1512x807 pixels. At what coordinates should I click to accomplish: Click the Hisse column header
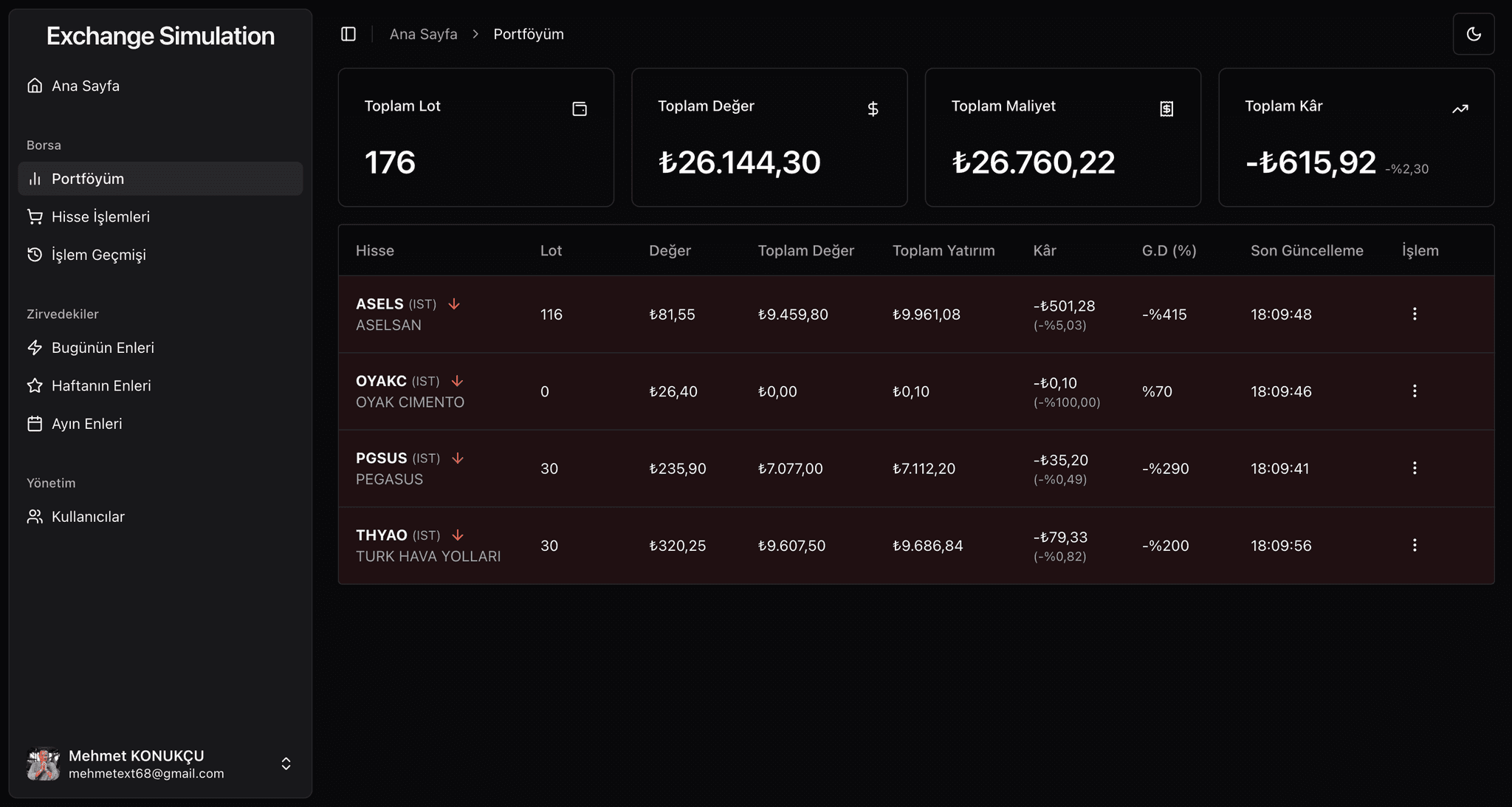pyautogui.click(x=375, y=250)
